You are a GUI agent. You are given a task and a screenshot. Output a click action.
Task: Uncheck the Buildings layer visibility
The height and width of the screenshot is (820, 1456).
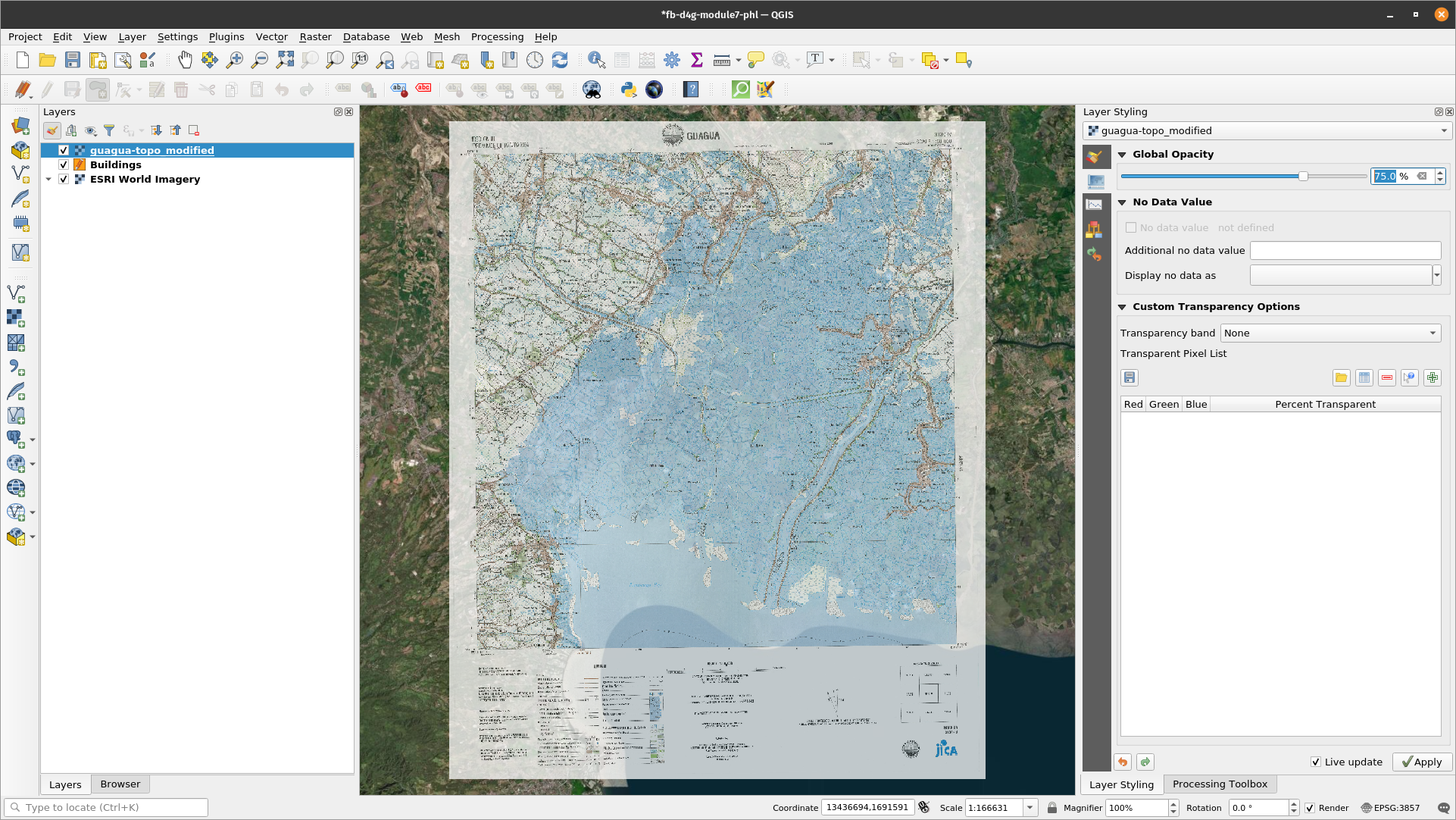[64, 164]
